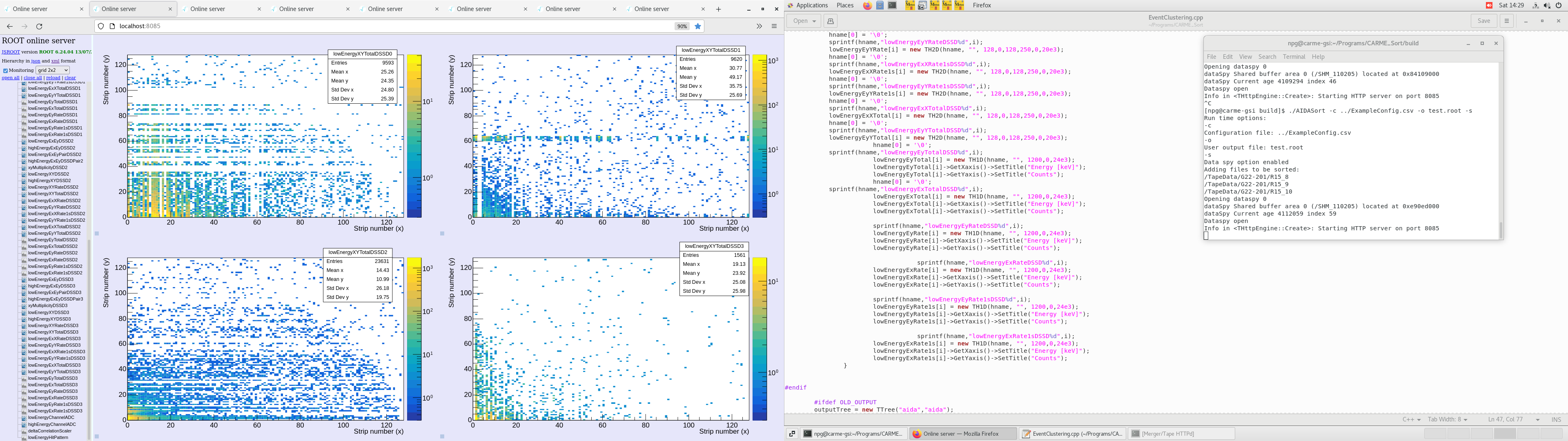This screenshot has width=1568, height=441.
Task: Open the grid 2x2 layout dropdown
Action: [52, 70]
